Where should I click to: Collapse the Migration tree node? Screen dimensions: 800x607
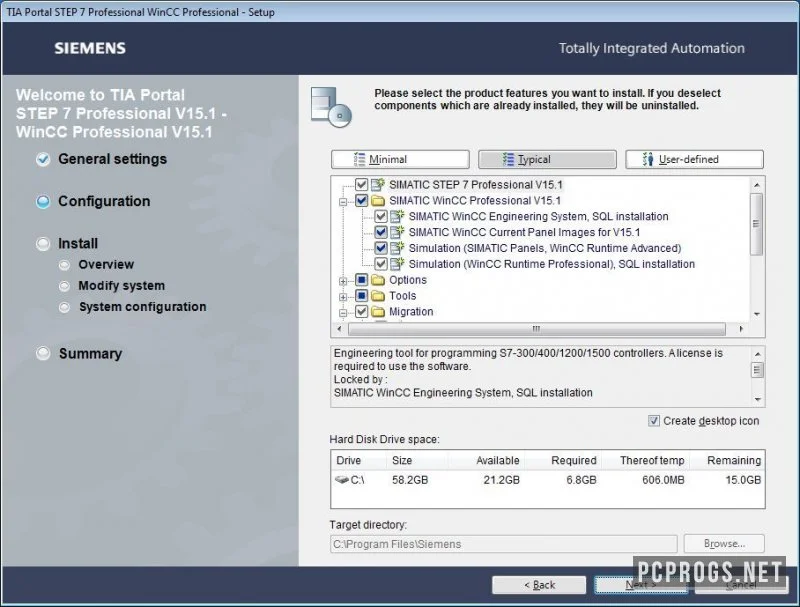[x=343, y=313]
